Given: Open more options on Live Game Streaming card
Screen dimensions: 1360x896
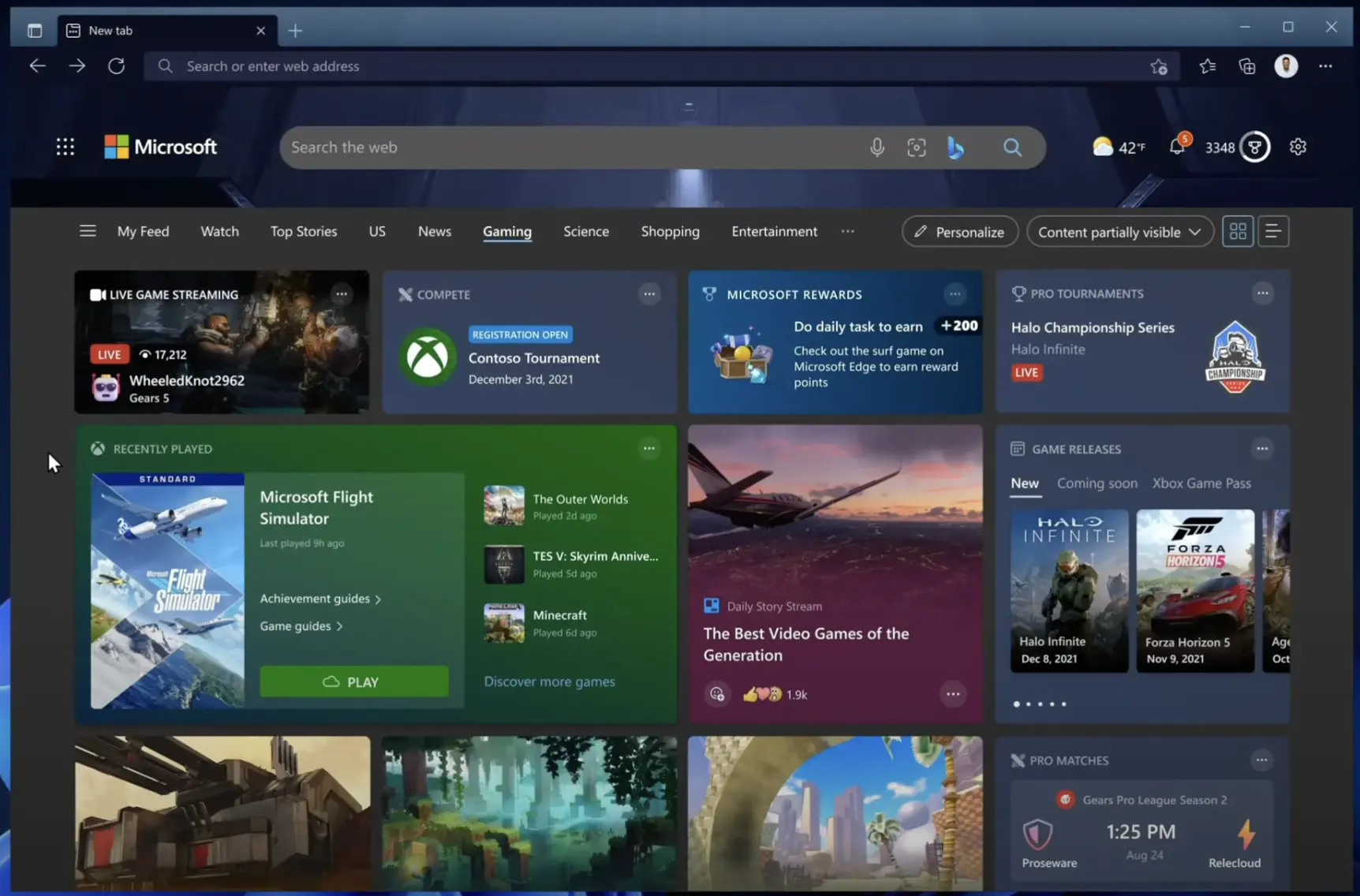Looking at the screenshot, I should coord(342,294).
